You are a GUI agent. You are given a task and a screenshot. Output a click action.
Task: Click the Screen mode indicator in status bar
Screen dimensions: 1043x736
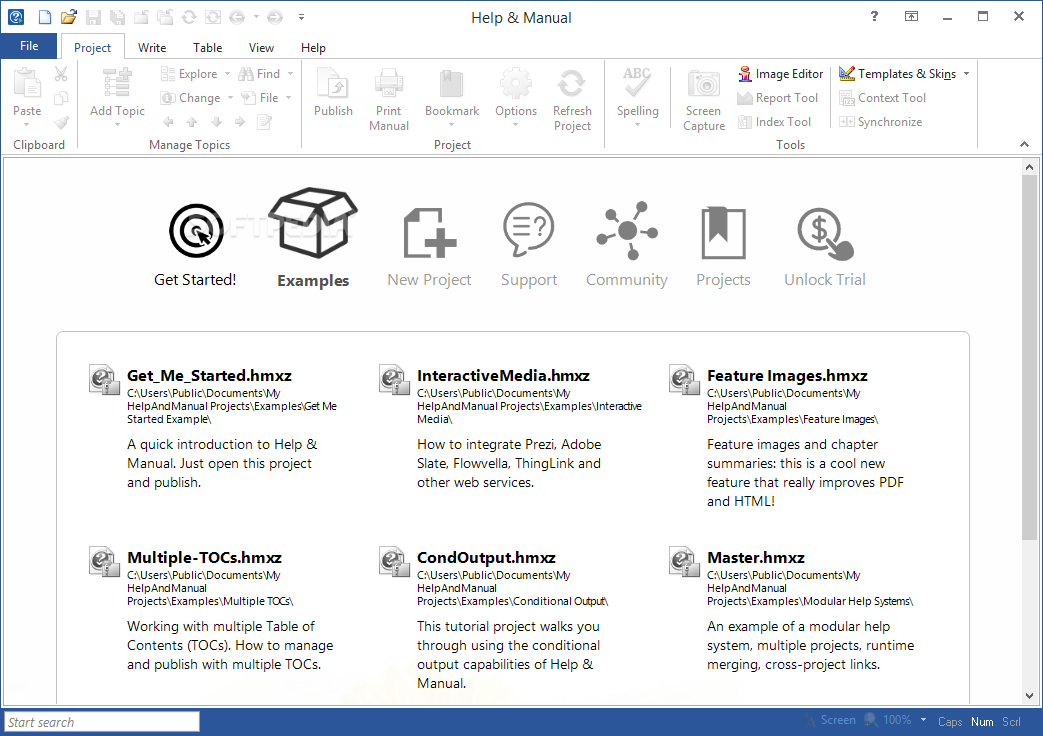pos(830,720)
